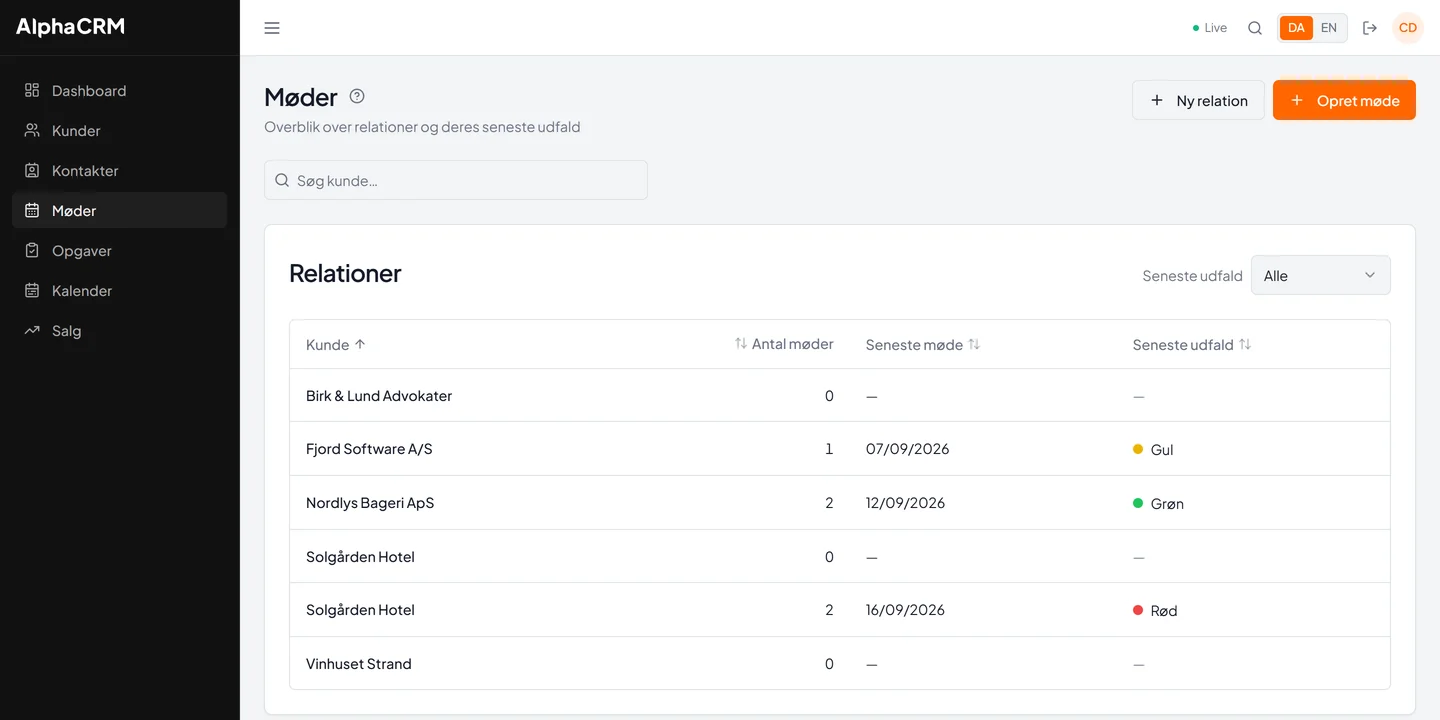Open the search magnifier in top bar
1440x720 pixels.
coord(1255,28)
